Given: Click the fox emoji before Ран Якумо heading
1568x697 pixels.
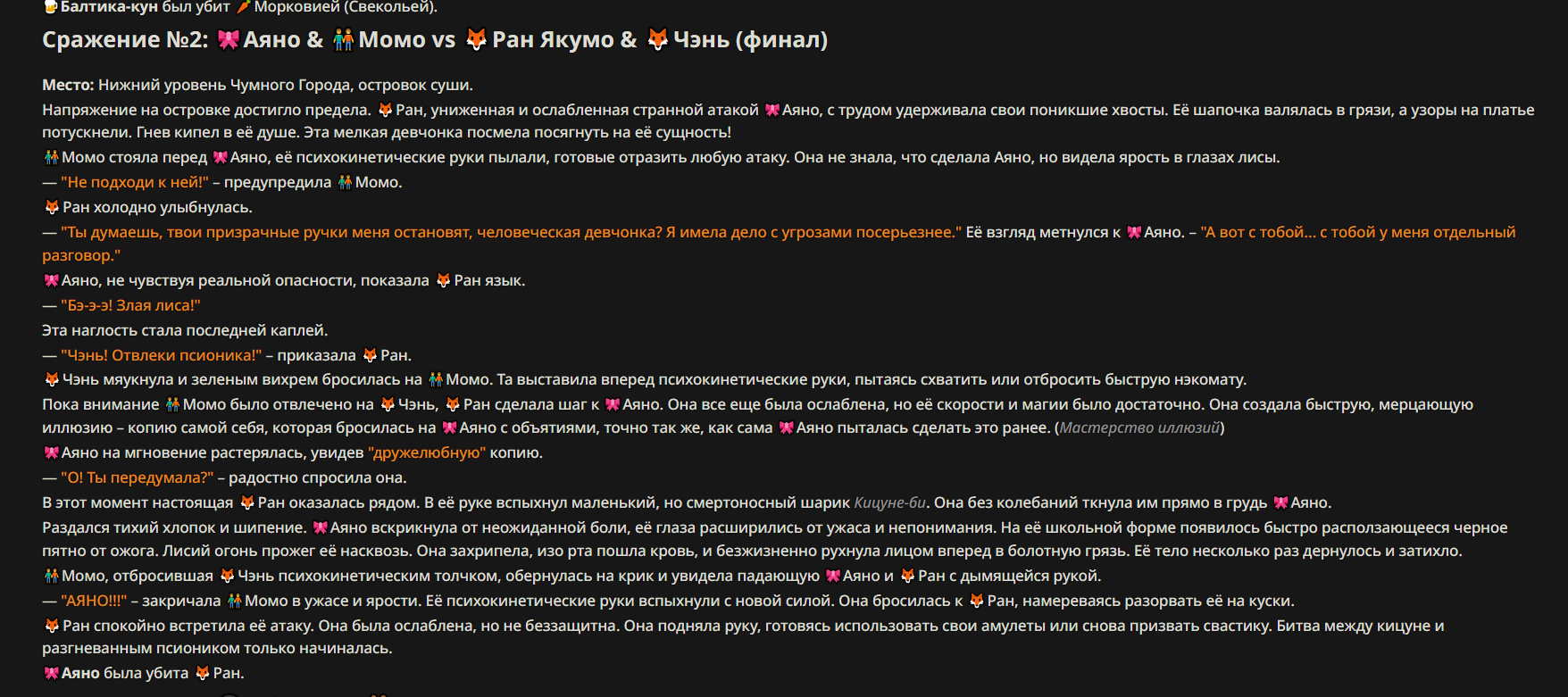Looking at the screenshot, I should point(478,40).
